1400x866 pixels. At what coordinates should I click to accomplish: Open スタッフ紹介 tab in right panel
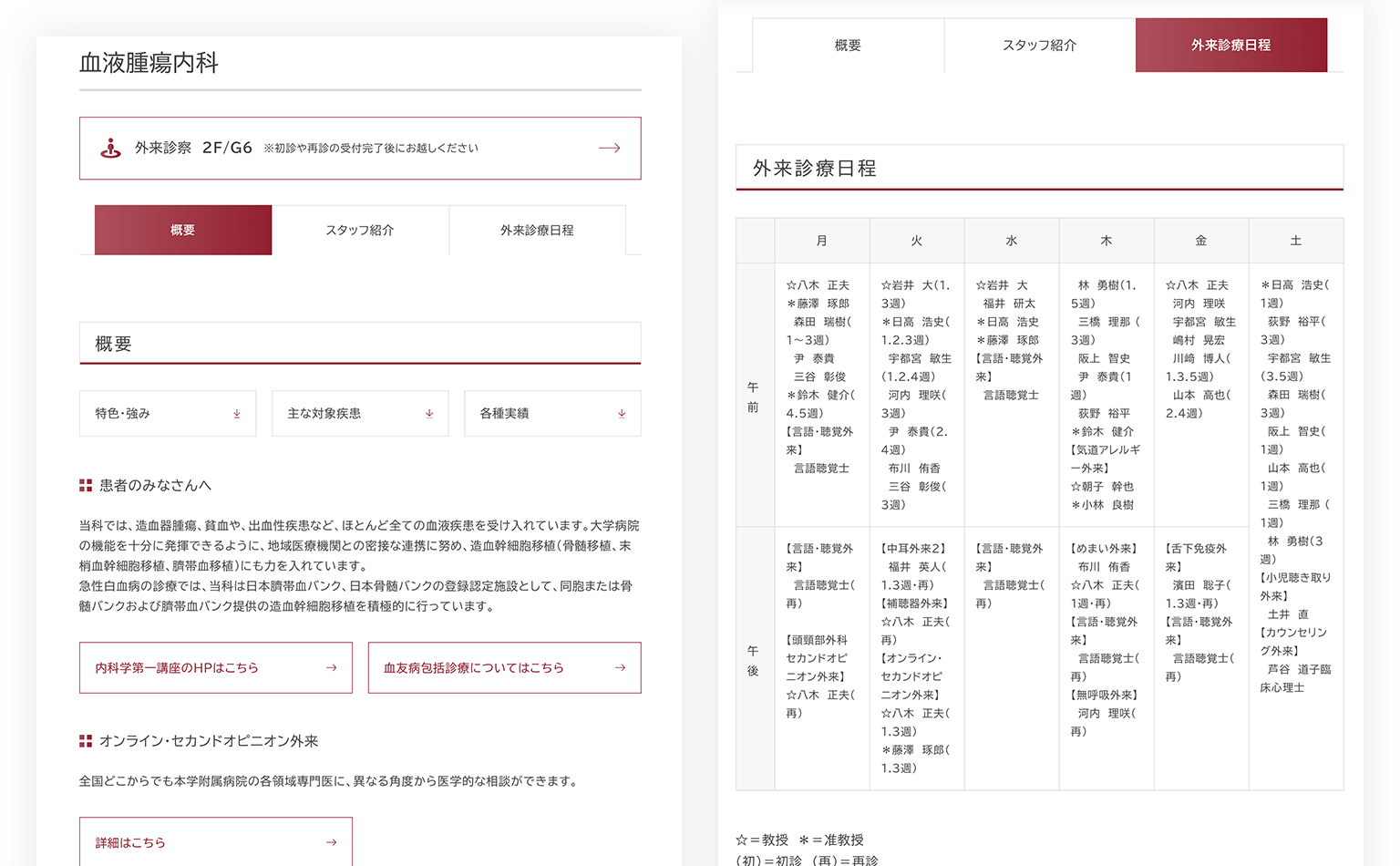pos(1039,45)
